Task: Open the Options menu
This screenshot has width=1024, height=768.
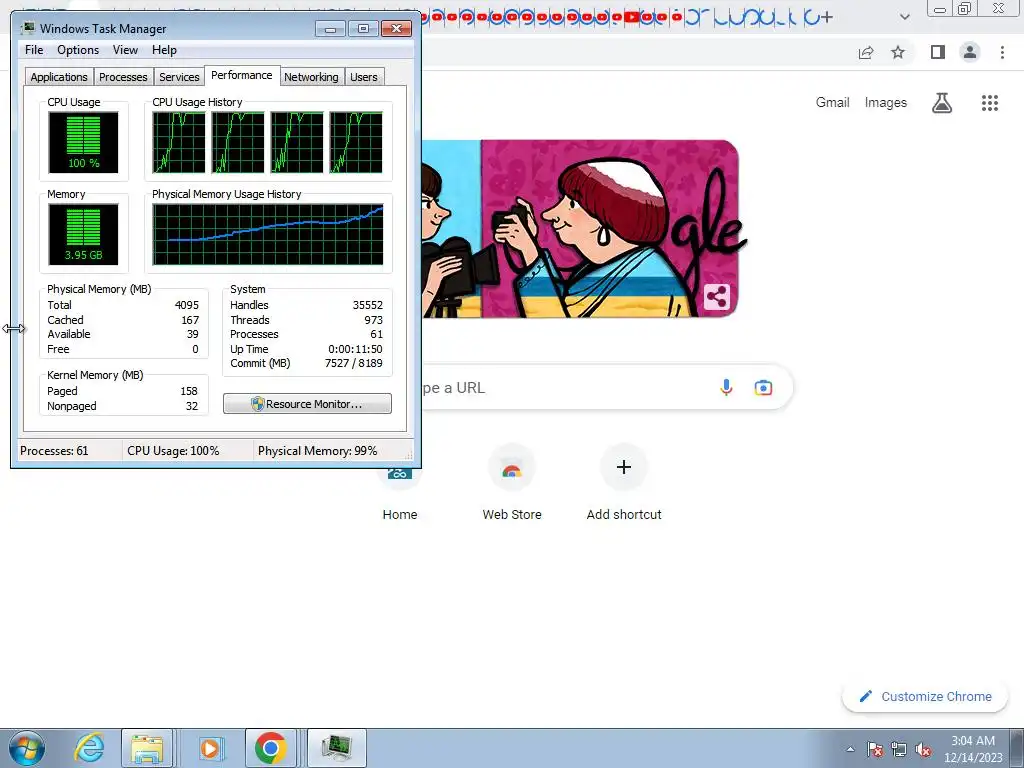Action: (x=78, y=50)
